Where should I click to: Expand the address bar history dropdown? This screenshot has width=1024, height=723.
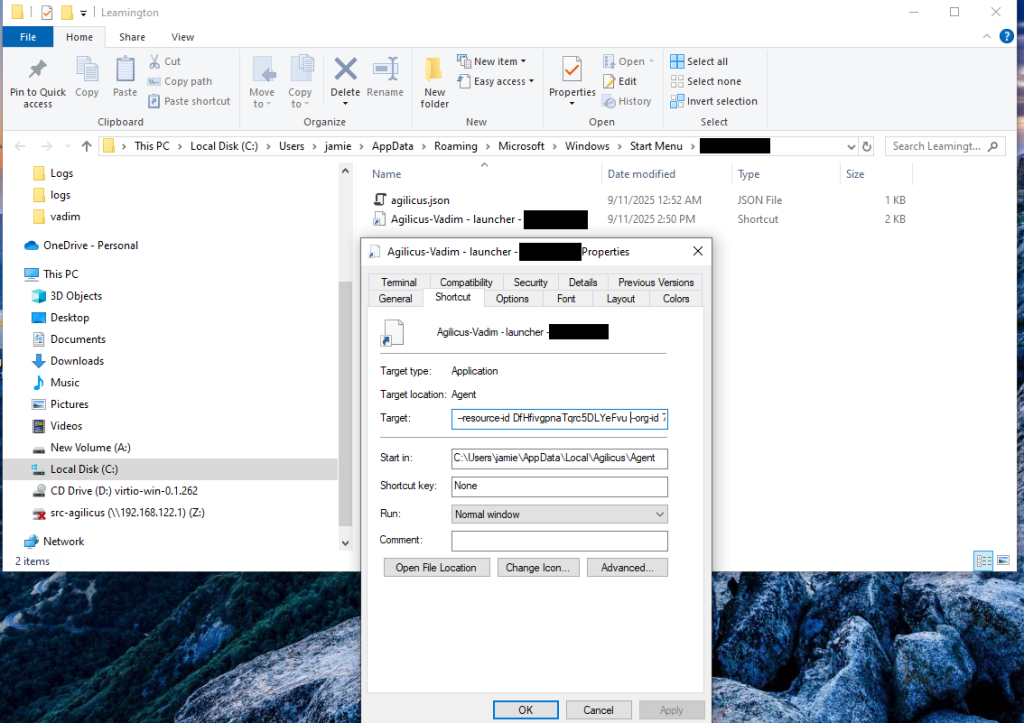click(x=851, y=146)
